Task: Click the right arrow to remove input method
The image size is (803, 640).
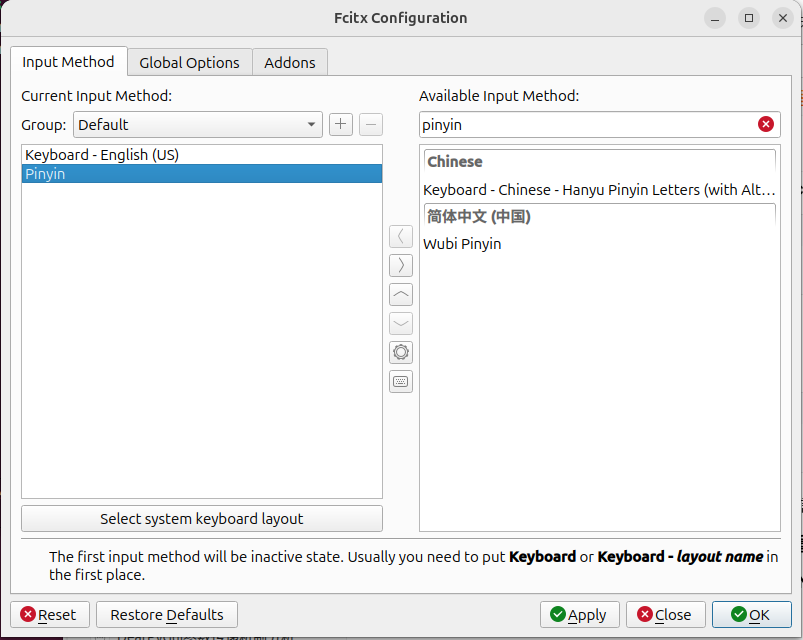Action: pyautogui.click(x=400, y=265)
